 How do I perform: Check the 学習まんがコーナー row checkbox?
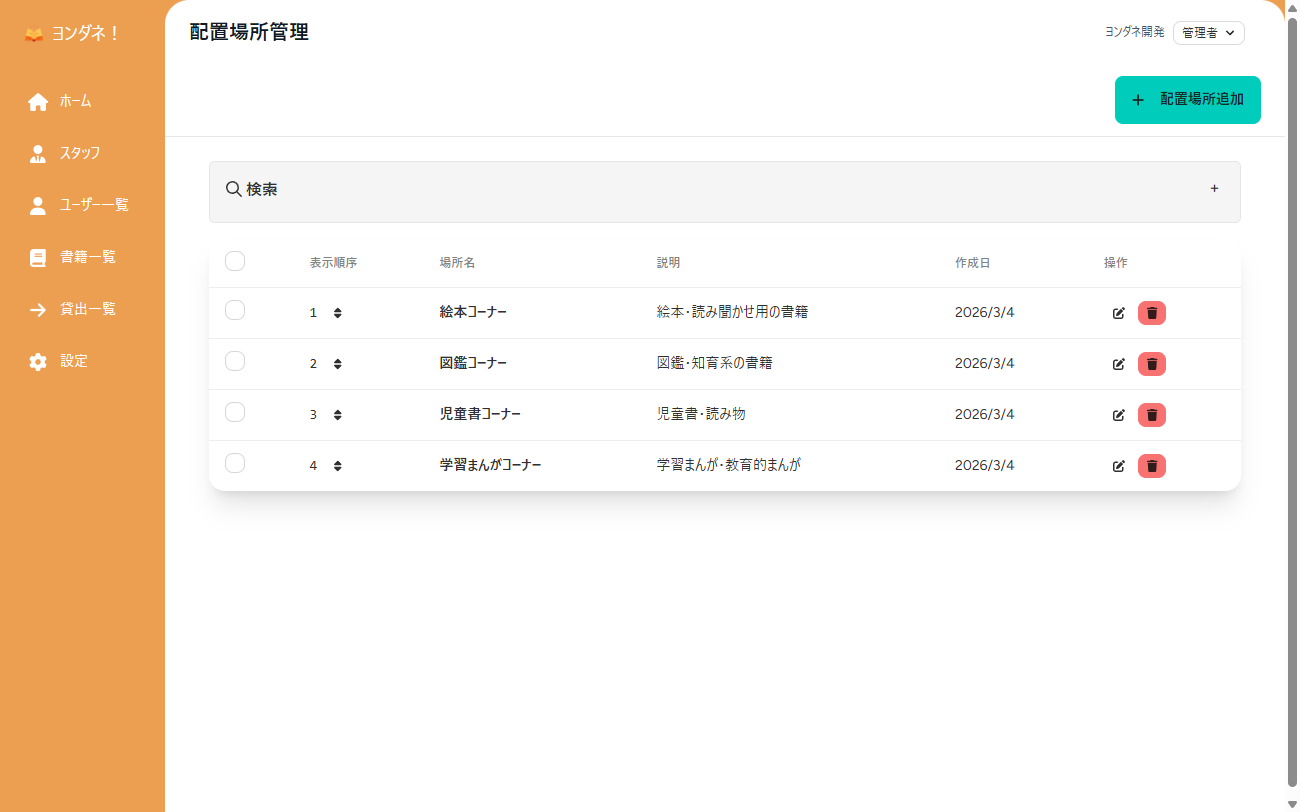(x=235, y=463)
